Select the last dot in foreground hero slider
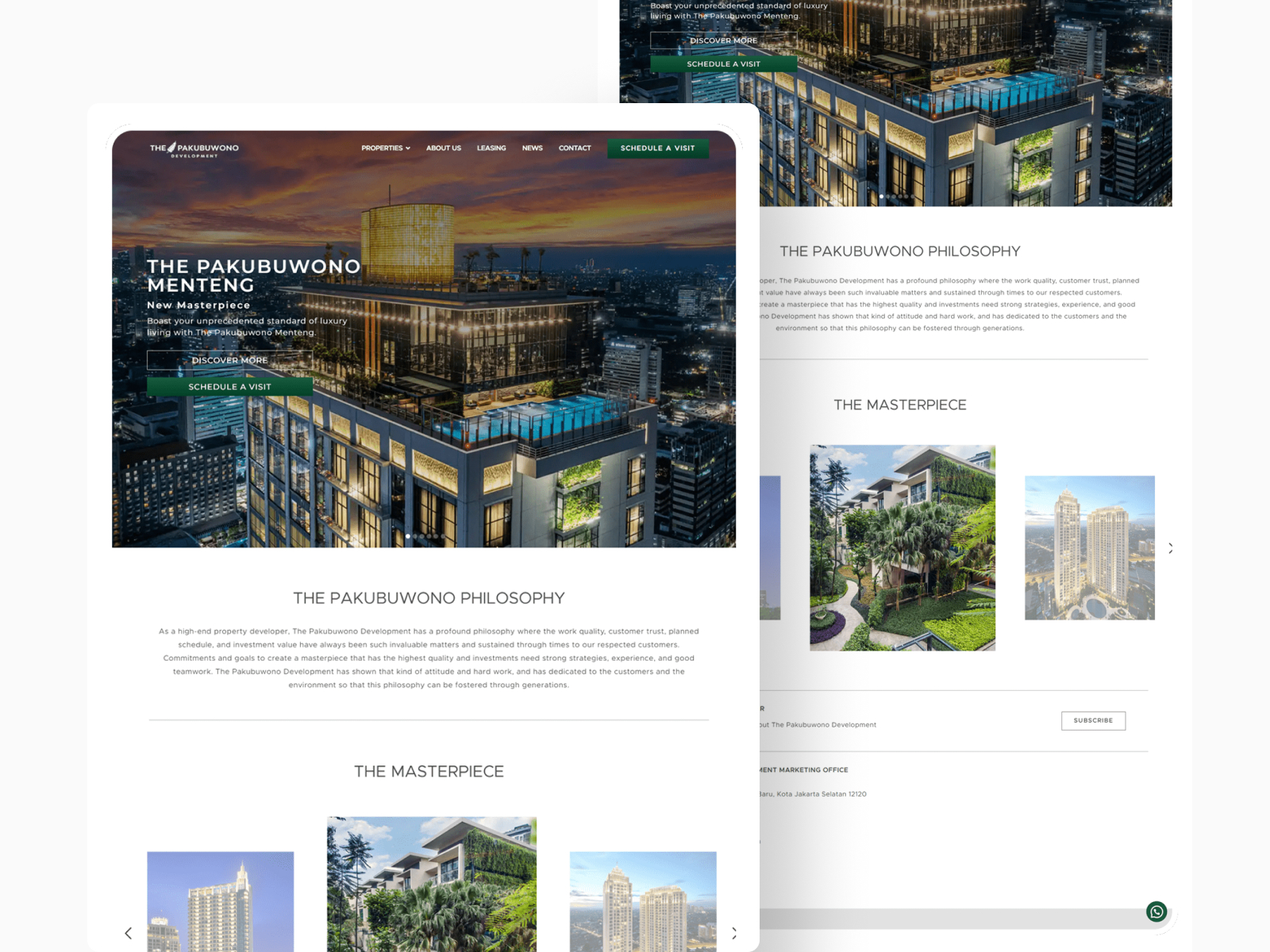This screenshot has width=1270, height=952. point(442,536)
